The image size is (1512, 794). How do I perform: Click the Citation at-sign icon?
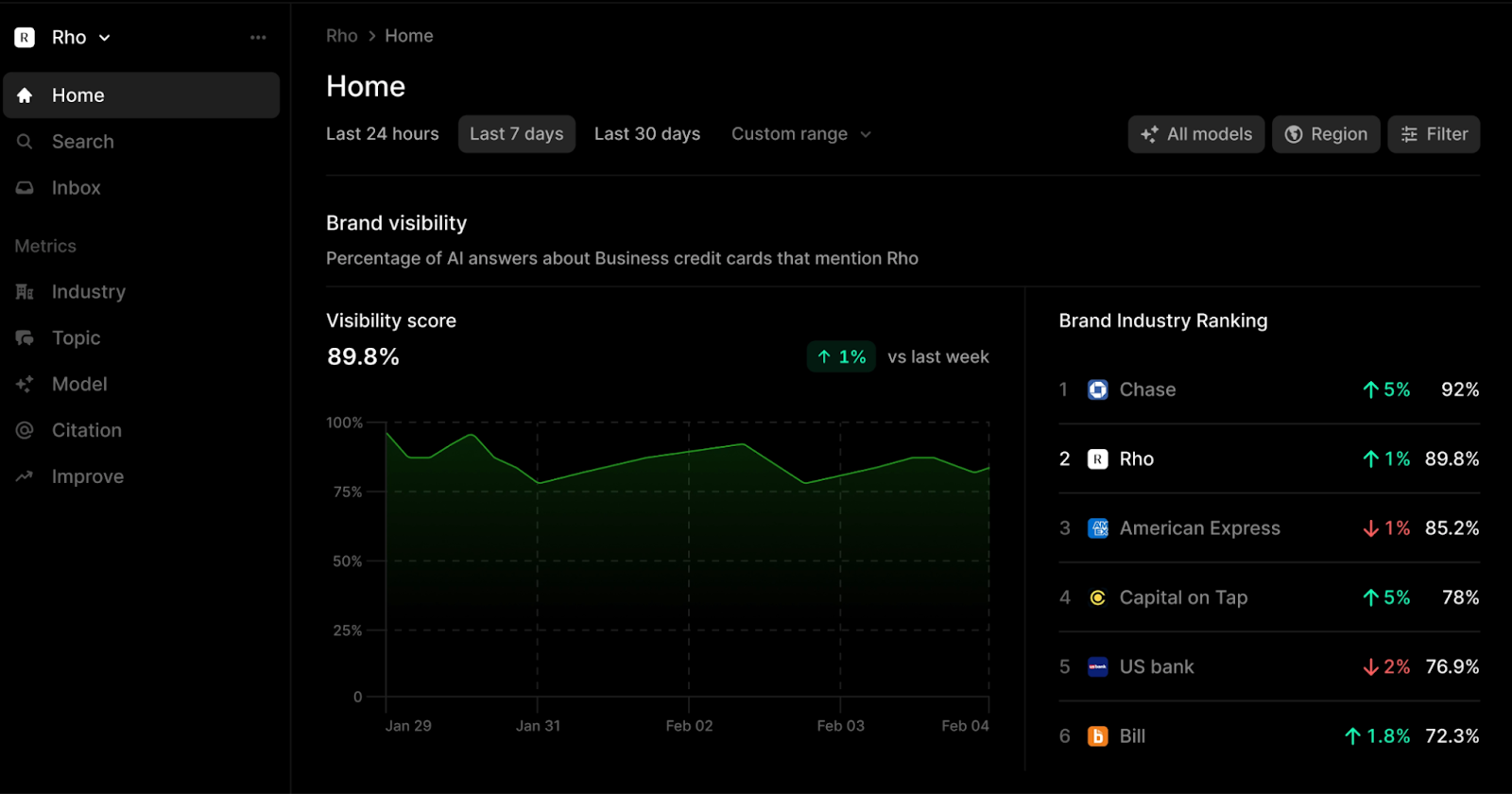coord(25,430)
